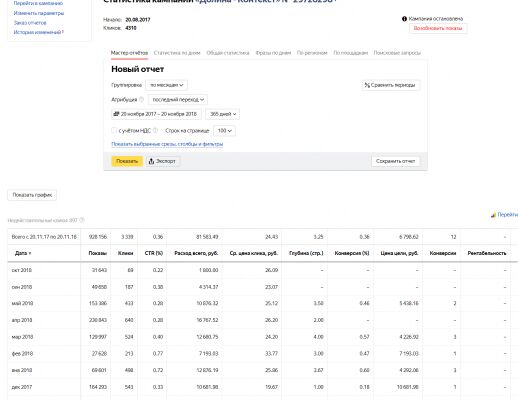Image resolution: width=518 pixels, height=400 pixels.
Task: Switch to the 'Поисковые запросы' tab
Action: tap(397, 53)
